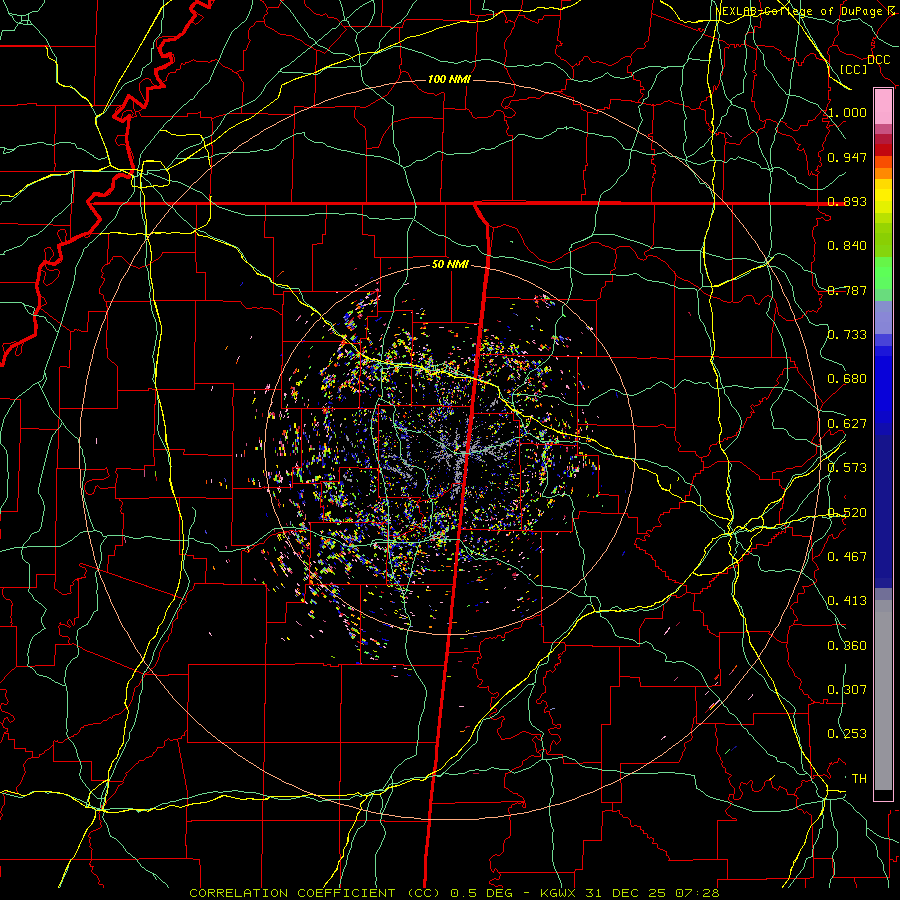Click the 0.467 scale value
Image resolution: width=900 pixels, height=900 pixels.
click(847, 557)
